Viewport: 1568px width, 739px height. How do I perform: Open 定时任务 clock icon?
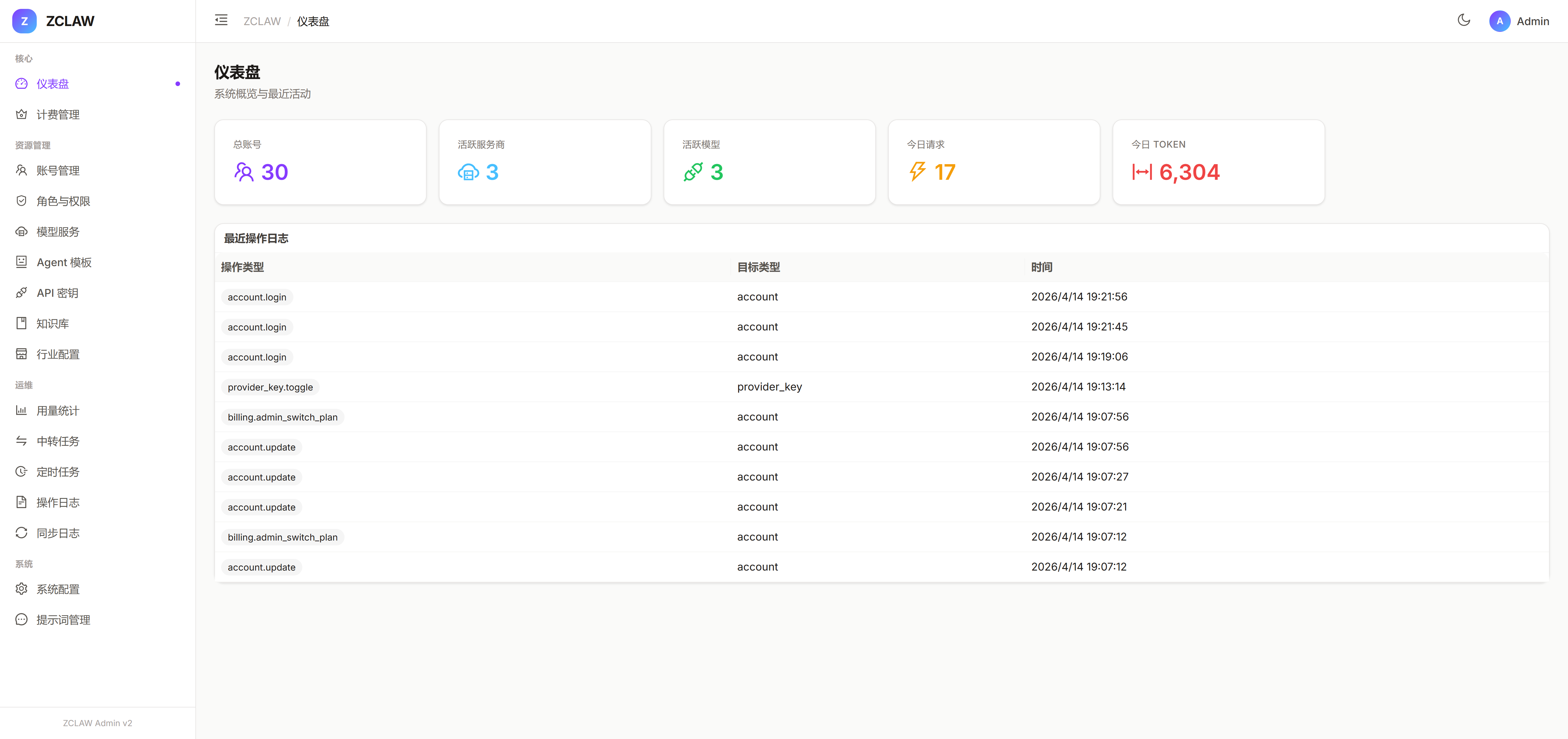(x=21, y=472)
